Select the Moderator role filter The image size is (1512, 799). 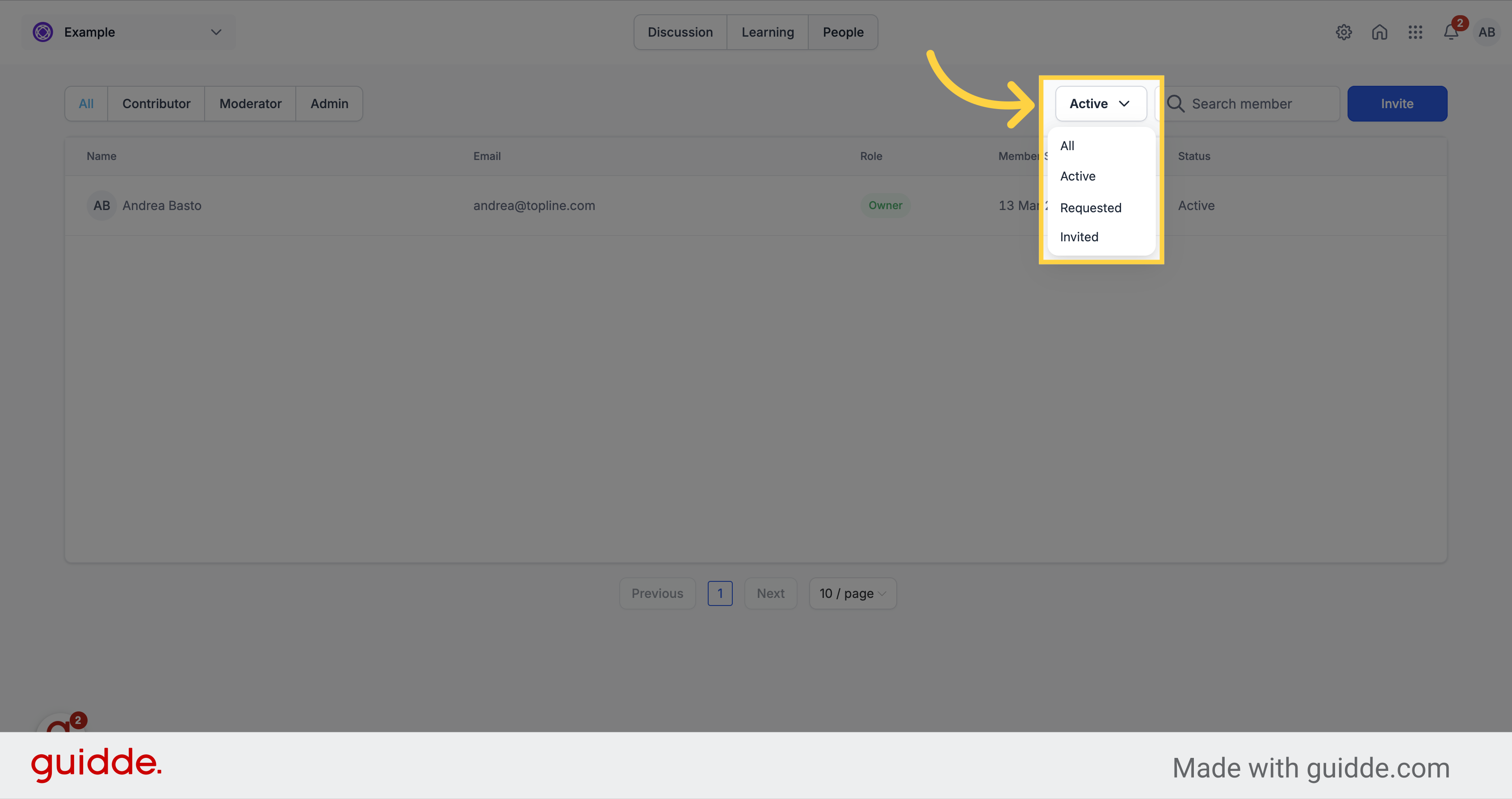[250, 103]
